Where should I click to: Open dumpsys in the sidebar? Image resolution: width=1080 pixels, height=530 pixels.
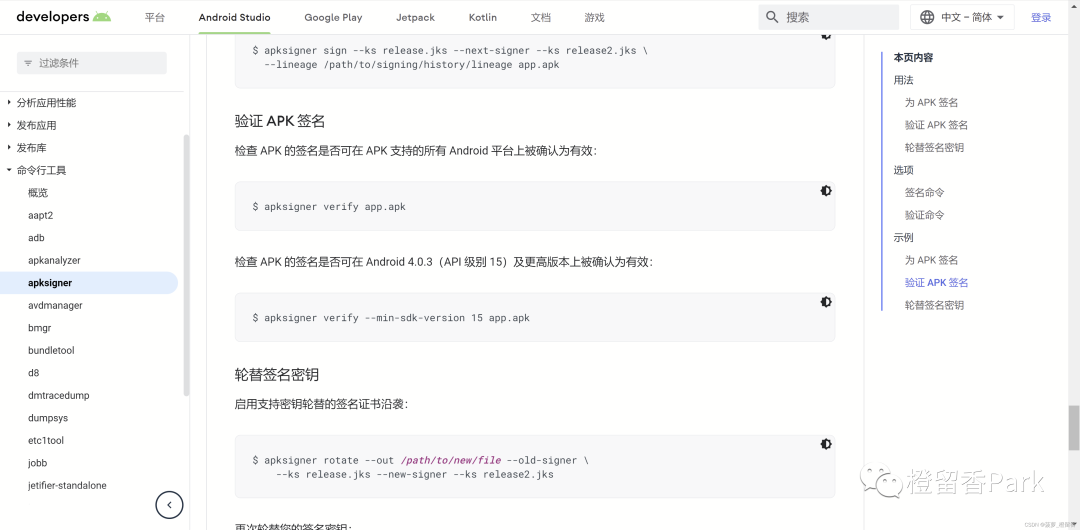tap(48, 418)
